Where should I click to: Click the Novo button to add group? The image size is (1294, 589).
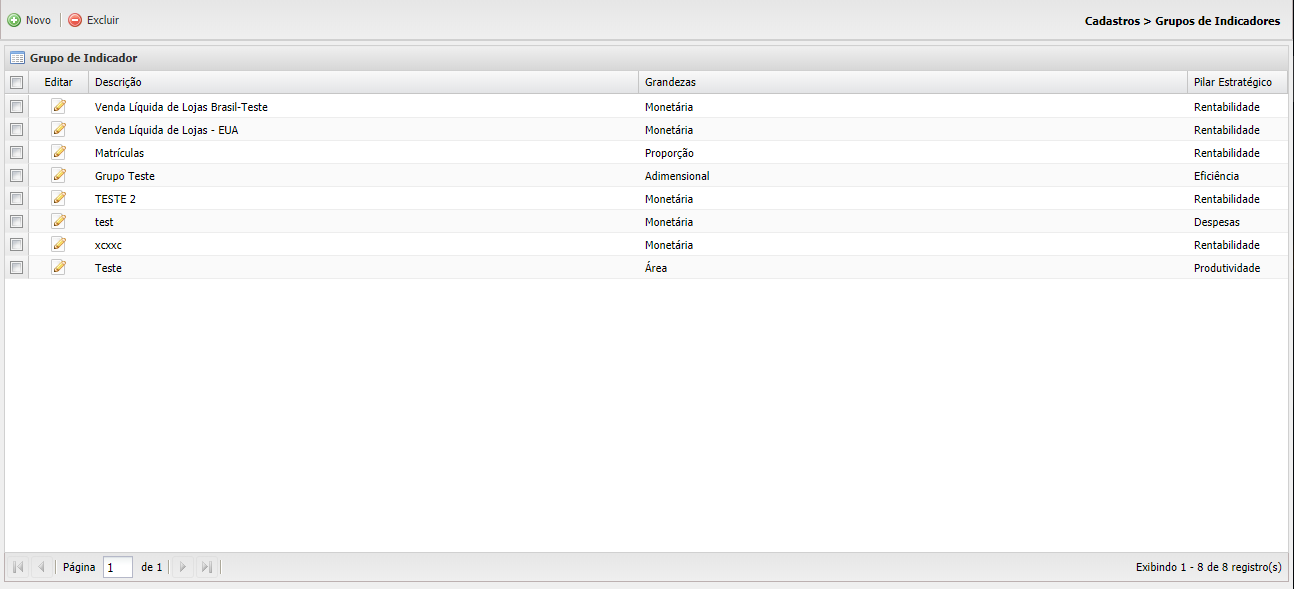[29, 20]
